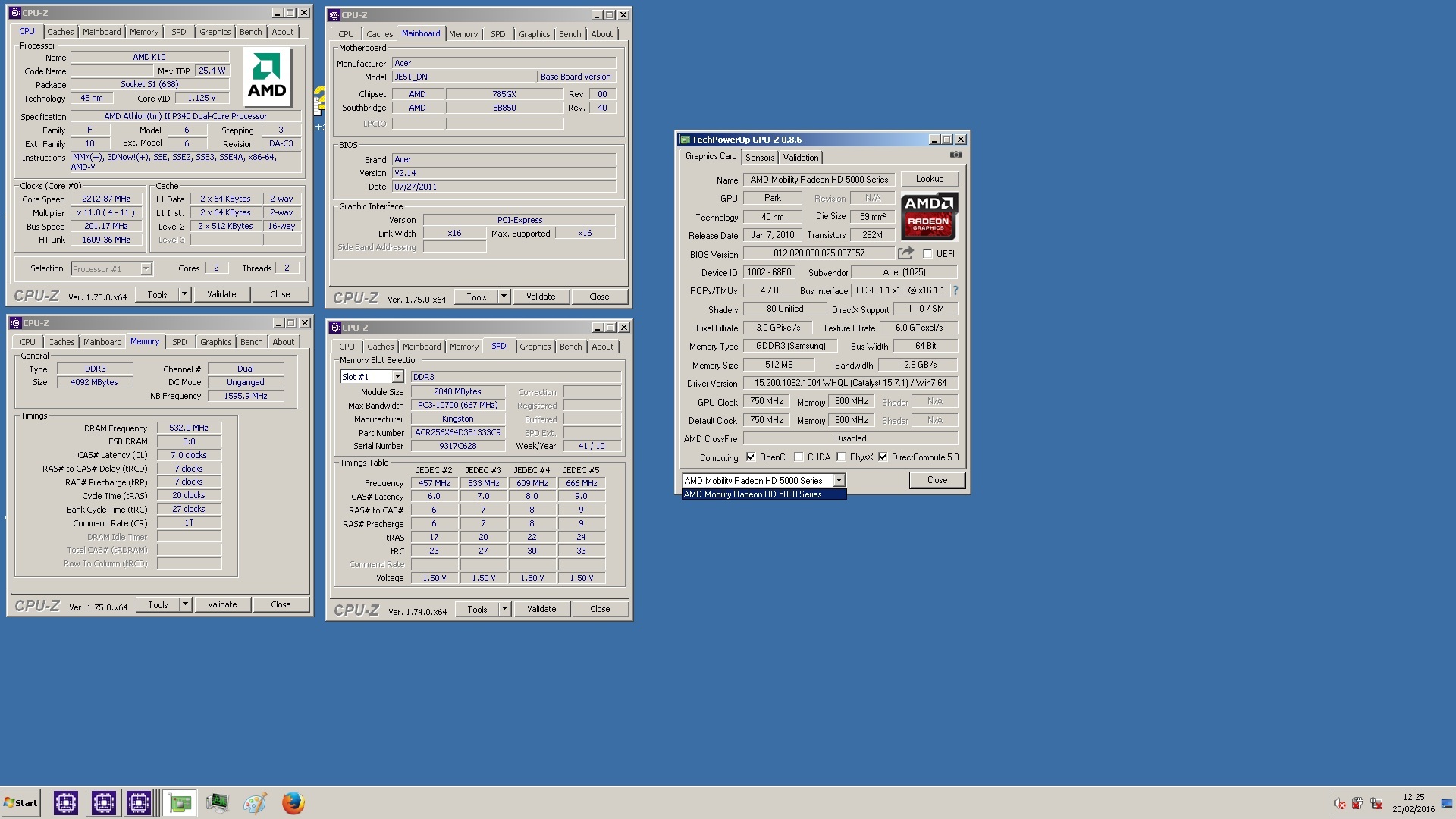
Task: Click the AMD logo in the CPU-Z CPU tab
Action: click(267, 77)
